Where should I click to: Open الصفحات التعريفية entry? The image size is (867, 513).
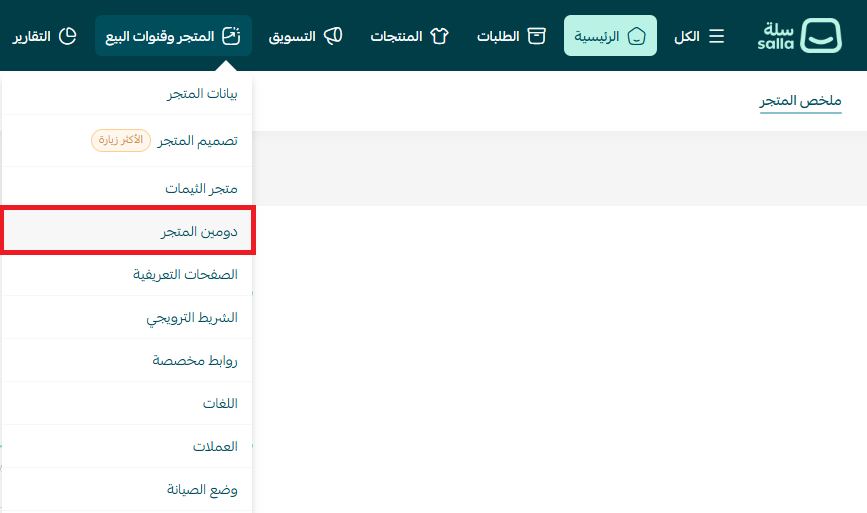127,274
